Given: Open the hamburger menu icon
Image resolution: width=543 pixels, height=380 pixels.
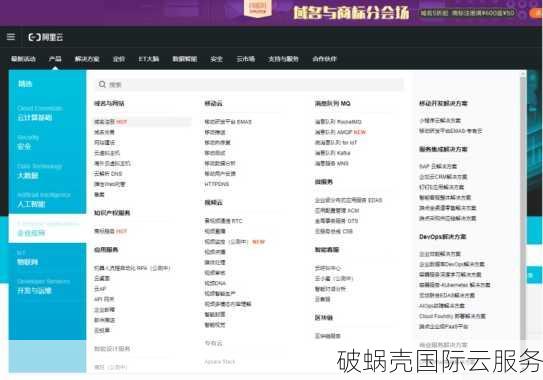Looking at the screenshot, I should 11,37.
